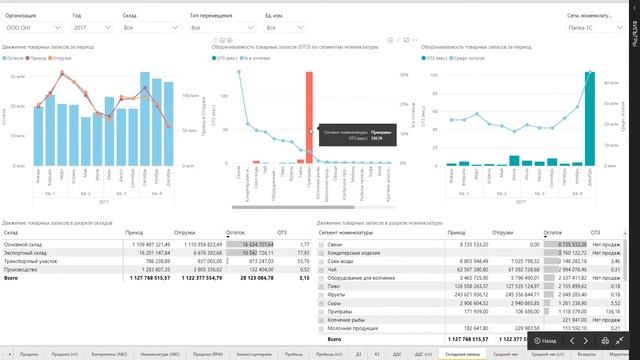Click the Остаток legend marker in left chart
Viewport: 640px width, 360px height.
pyautogui.click(x=4, y=58)
